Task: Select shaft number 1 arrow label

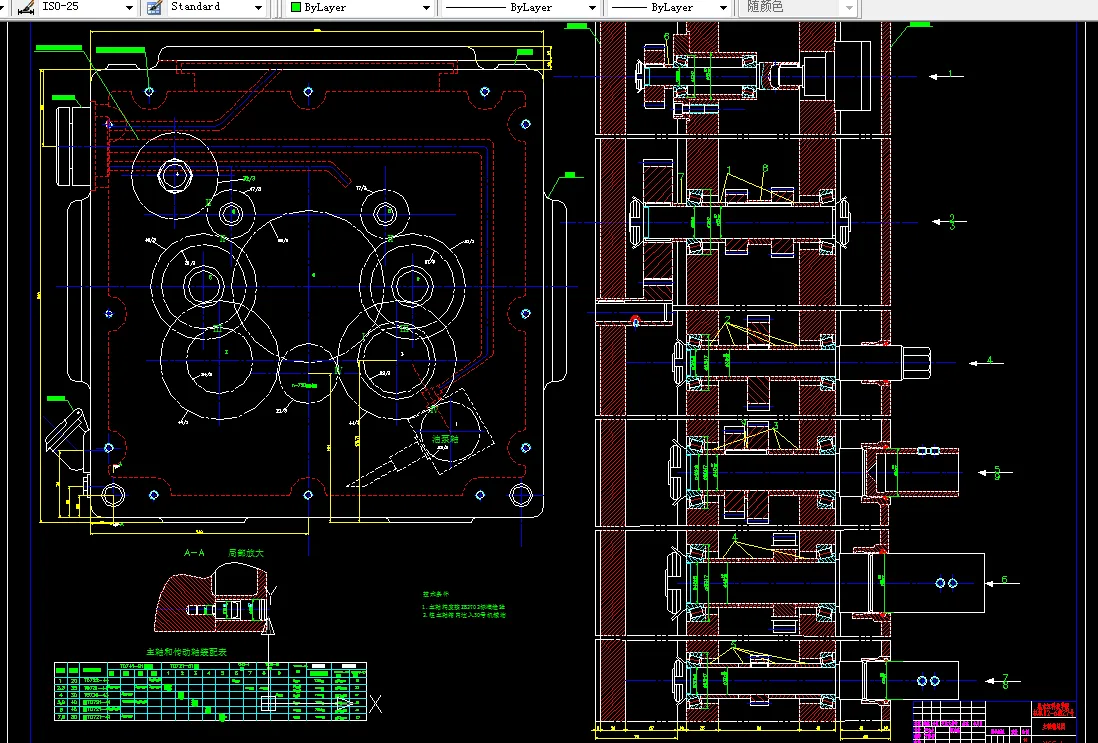Action: (x=946, y=75)
